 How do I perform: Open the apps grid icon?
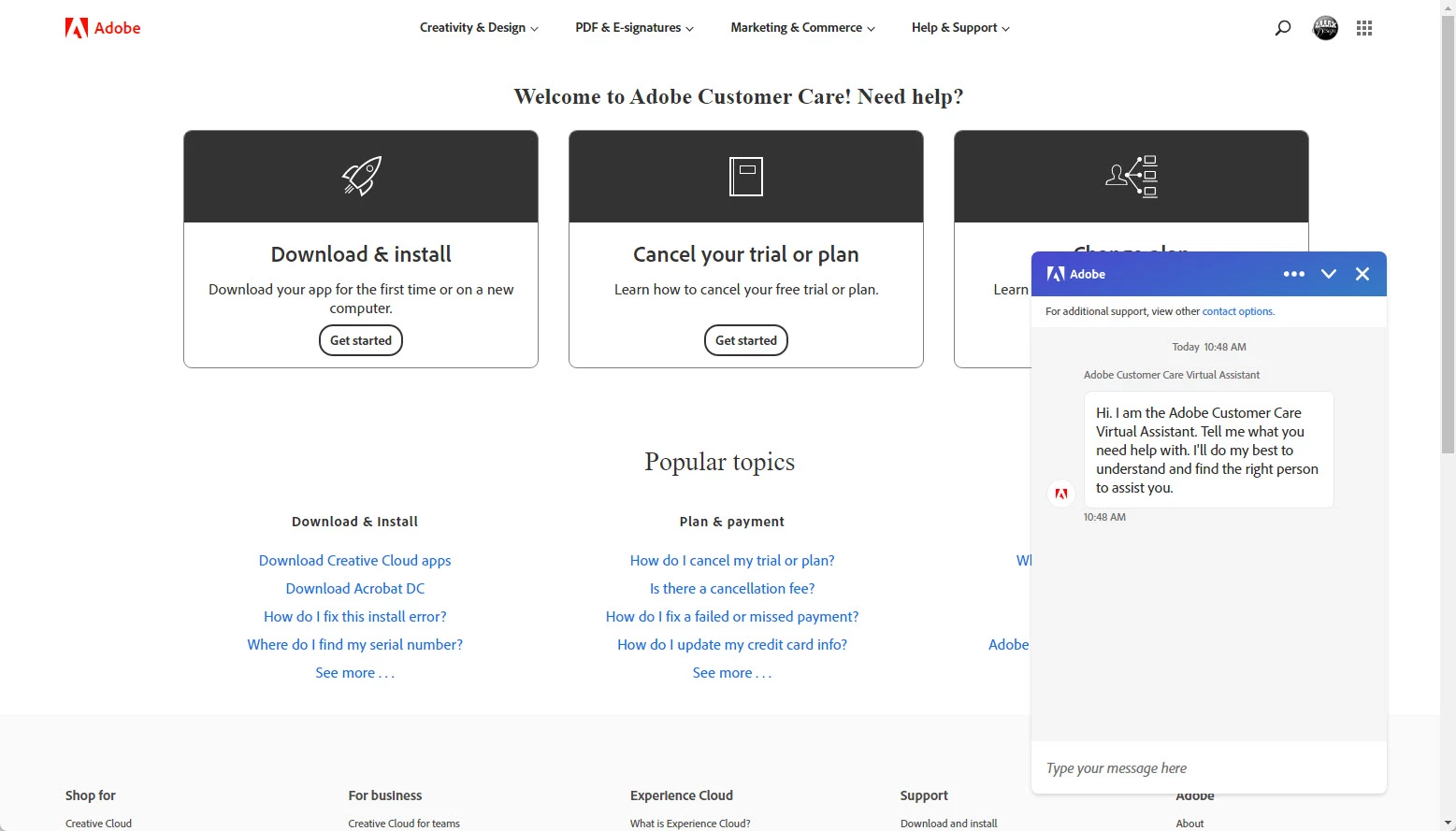[1364, 28]
